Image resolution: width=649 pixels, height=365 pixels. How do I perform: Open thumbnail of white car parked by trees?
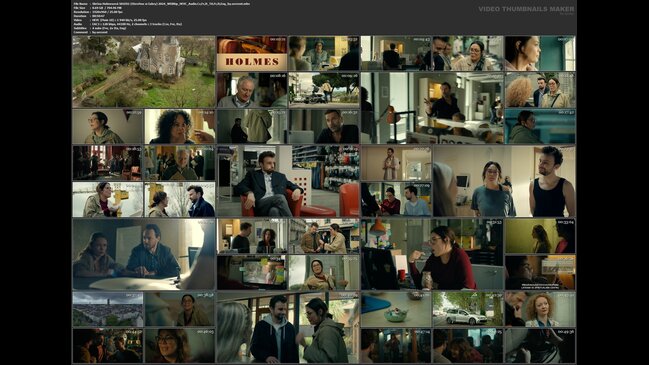tap(468, 309)
